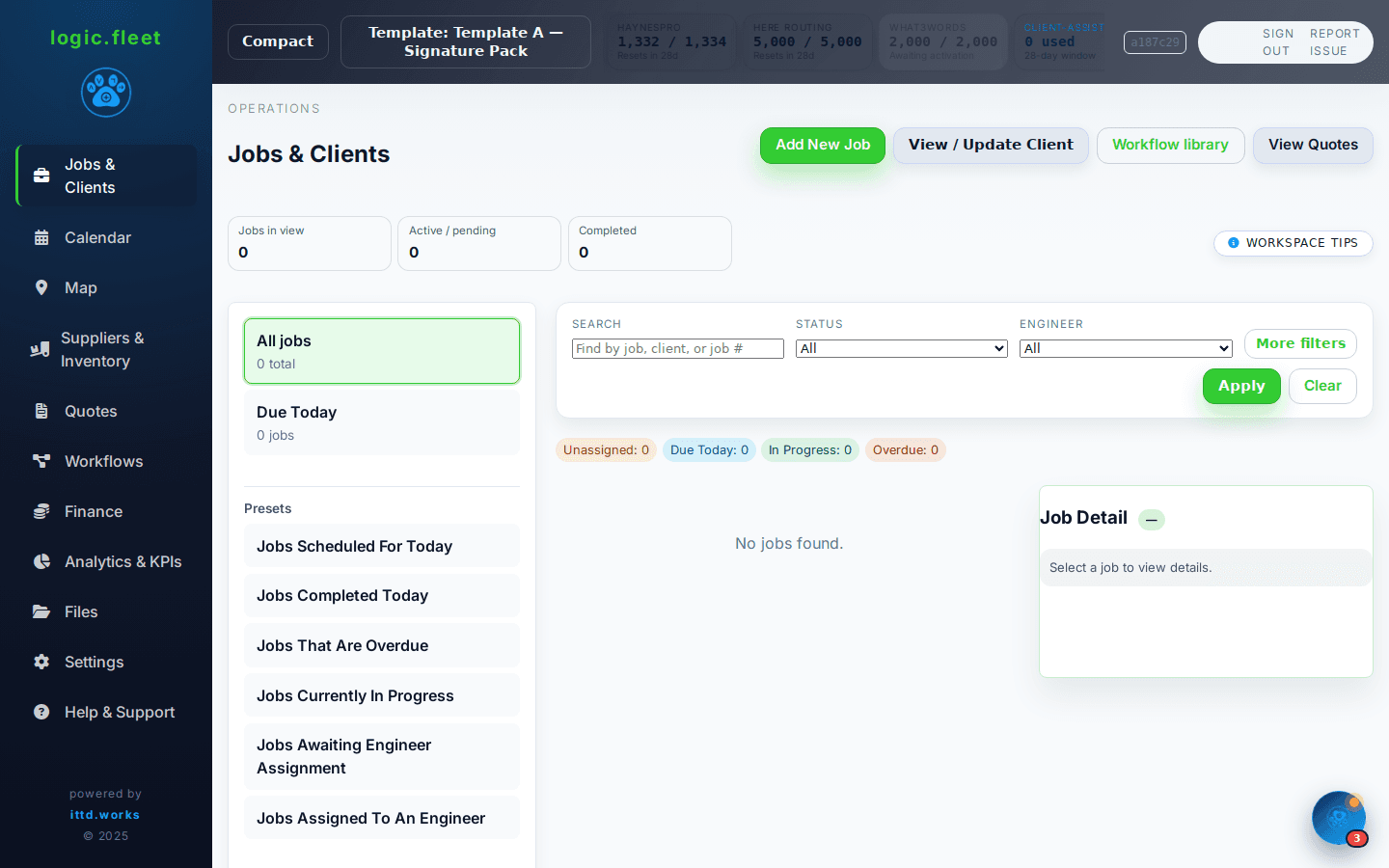The width and height of the screenshot is (1389, 868).
Task: Open the Calendar icon in sidebar
Action: (41, 237)
